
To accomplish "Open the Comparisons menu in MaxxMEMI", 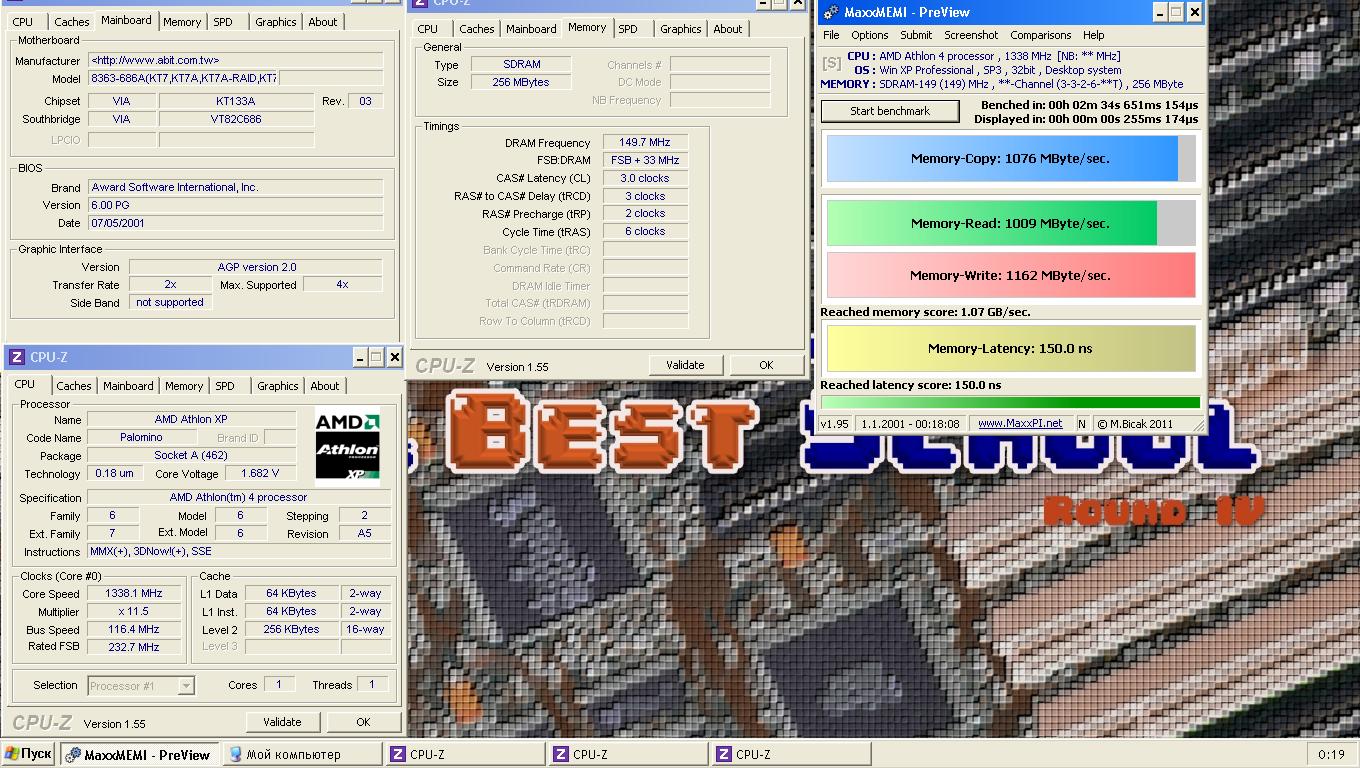I will point(1040,35).
